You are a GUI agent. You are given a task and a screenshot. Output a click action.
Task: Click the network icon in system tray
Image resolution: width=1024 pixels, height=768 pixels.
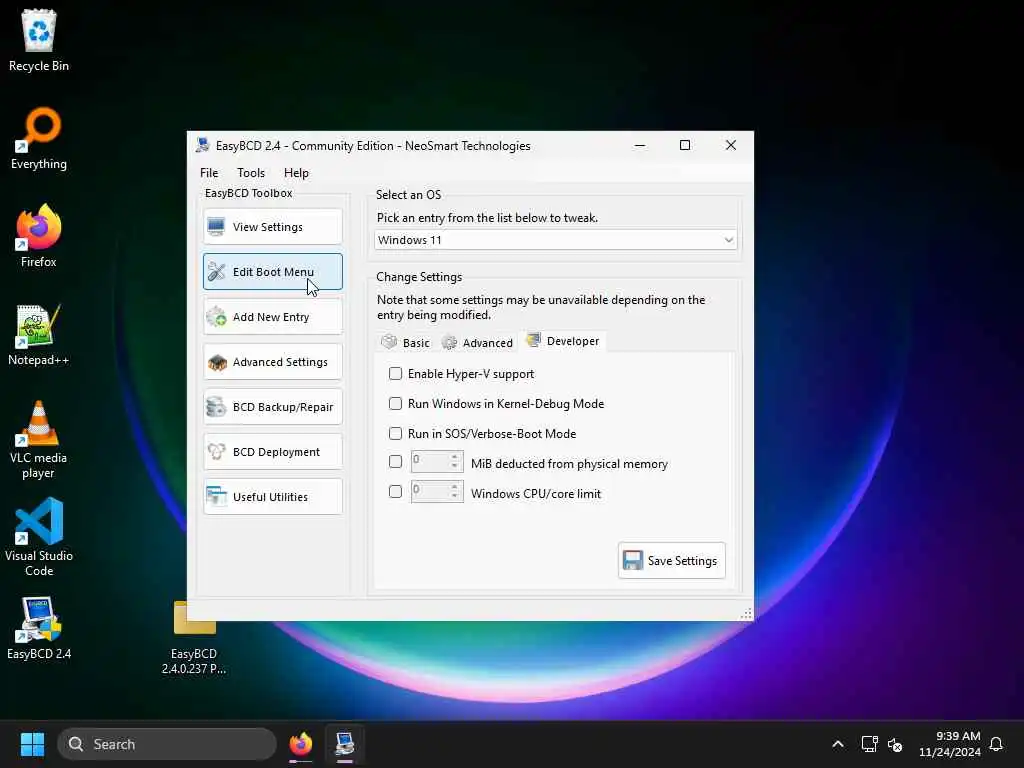(x=869, y=744)
